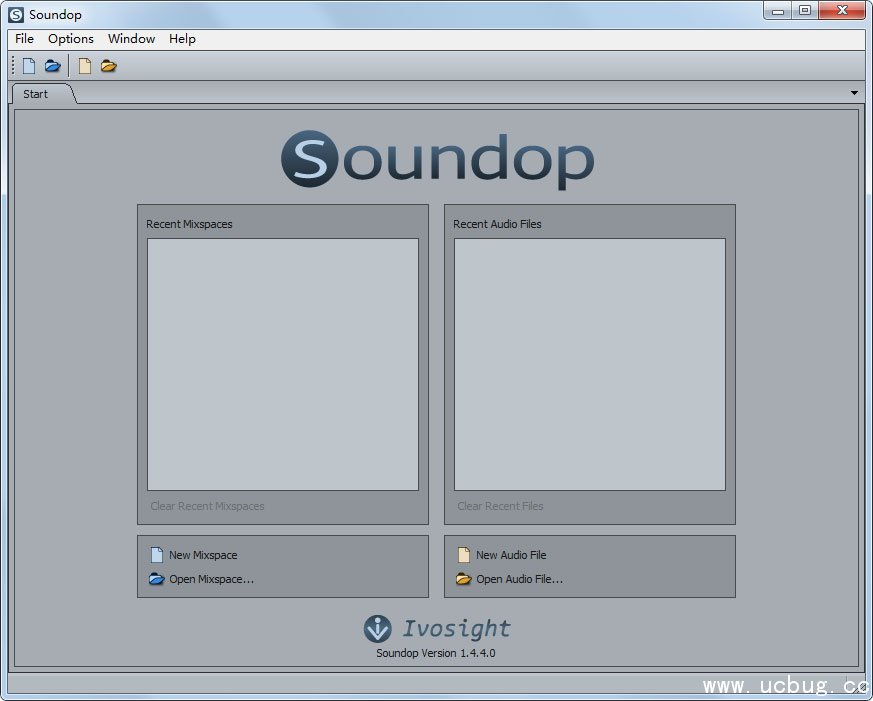Click the Soundop icon in the title bar
The height and width of the screenshot is (701, 873).
(16, 15)
